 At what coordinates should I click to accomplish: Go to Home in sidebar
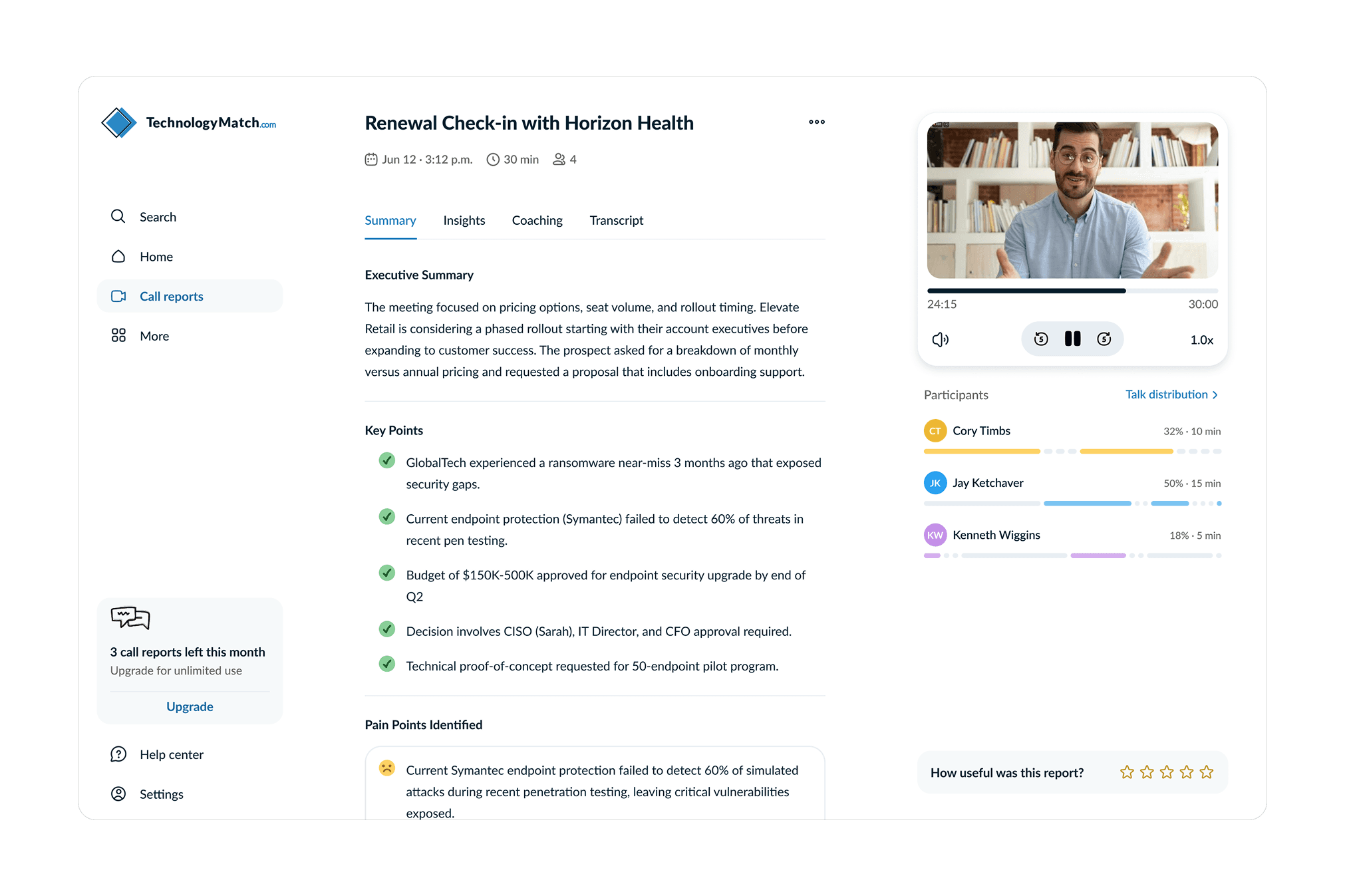pyautogui.click(x=190, y=257)
